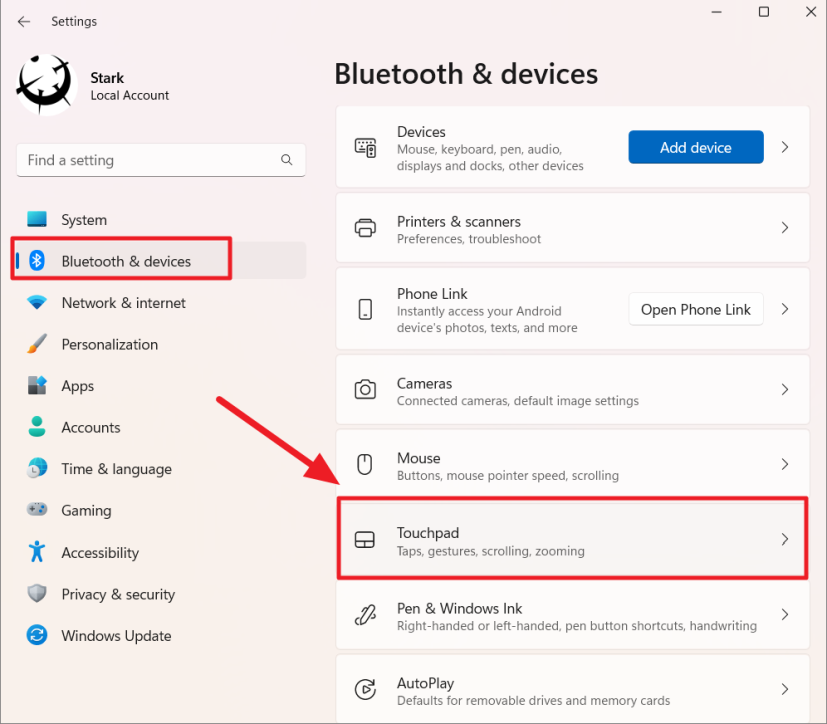The width and height of the screenshot is (827, 724).
Task: Click 'Local Account' text under Stark
Action: click(130, 95)
